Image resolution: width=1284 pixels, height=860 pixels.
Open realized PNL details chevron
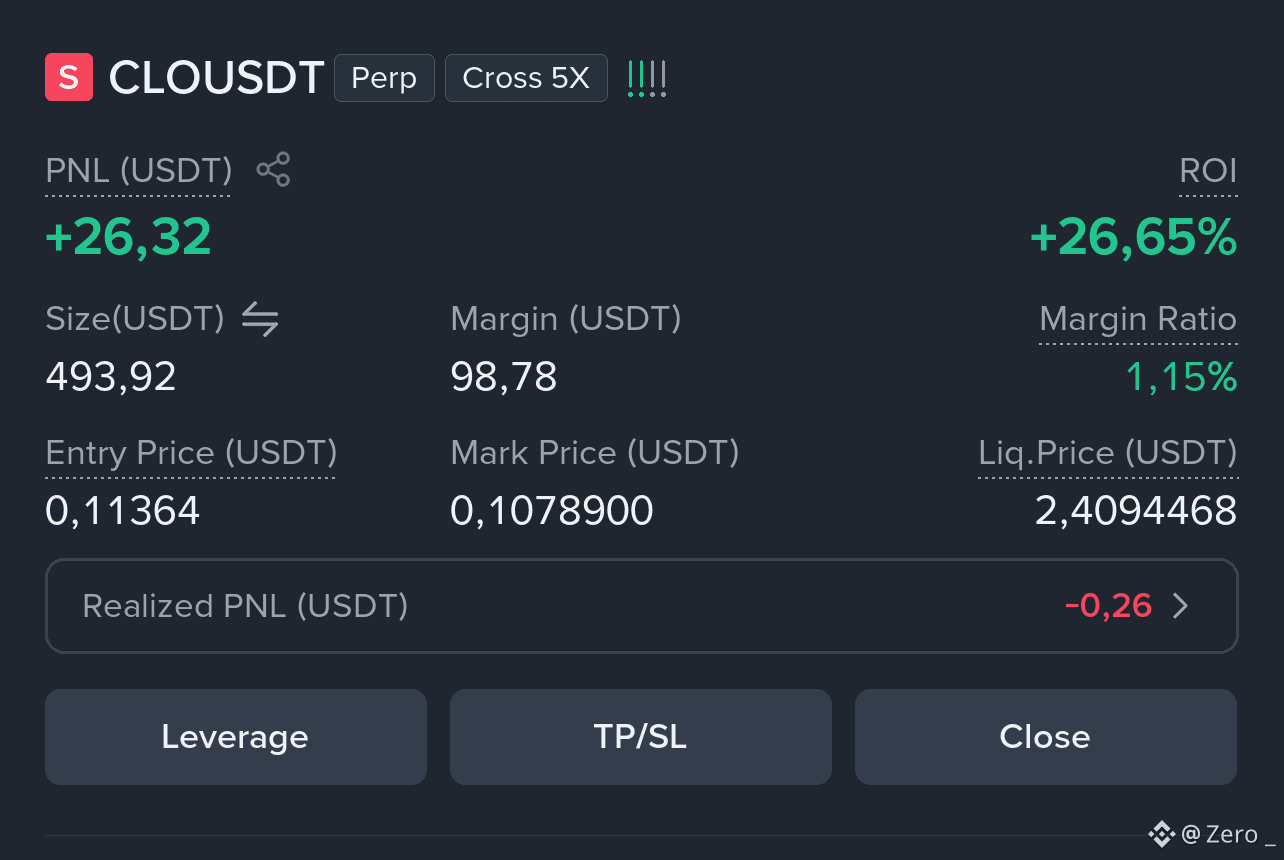pyautogui.click(x=1180, y=606)
